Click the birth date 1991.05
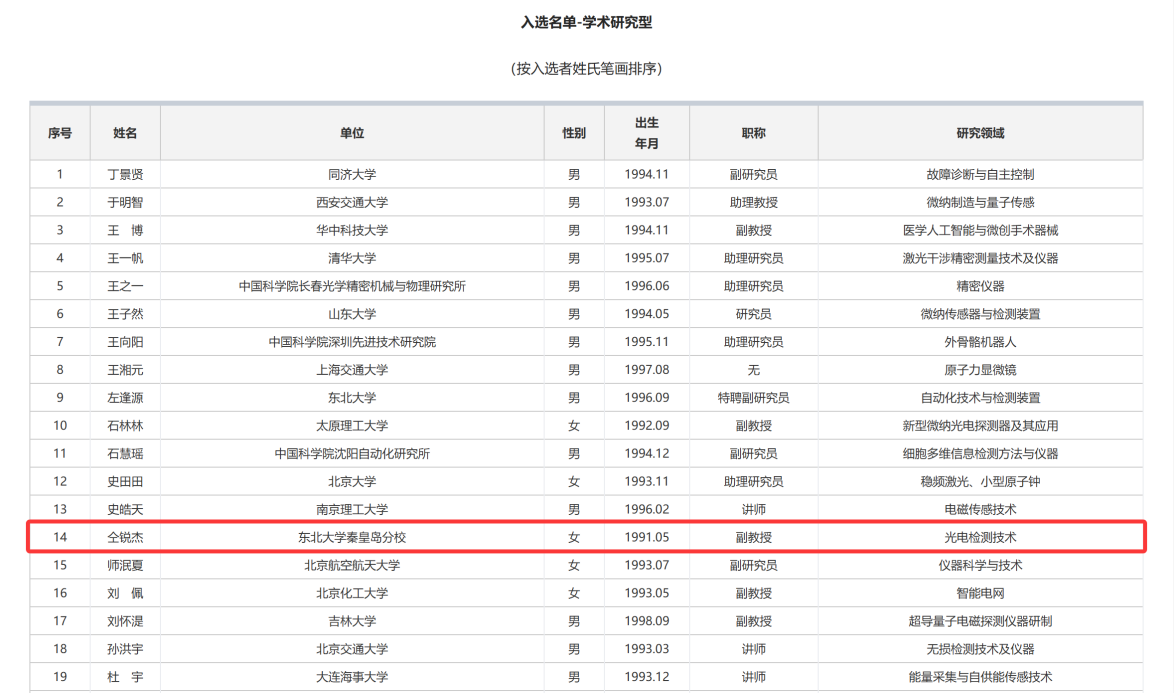This screenshot has height=693, width=1174. [646, 537]
